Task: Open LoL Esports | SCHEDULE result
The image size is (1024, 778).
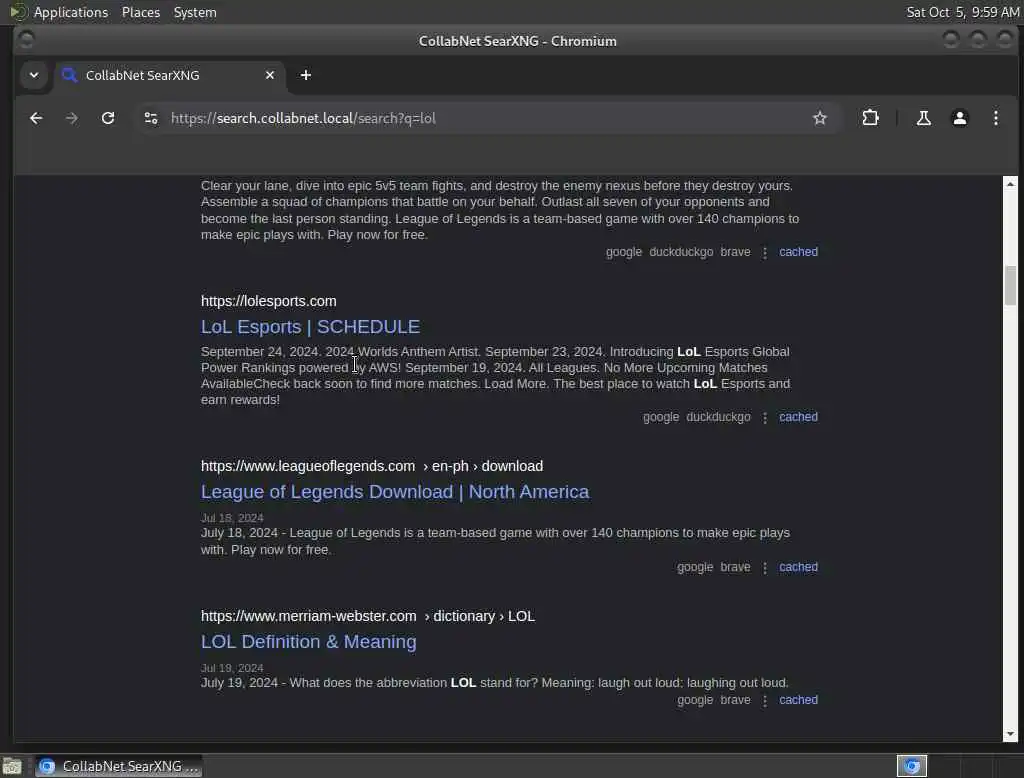Action: coord(310,327)
